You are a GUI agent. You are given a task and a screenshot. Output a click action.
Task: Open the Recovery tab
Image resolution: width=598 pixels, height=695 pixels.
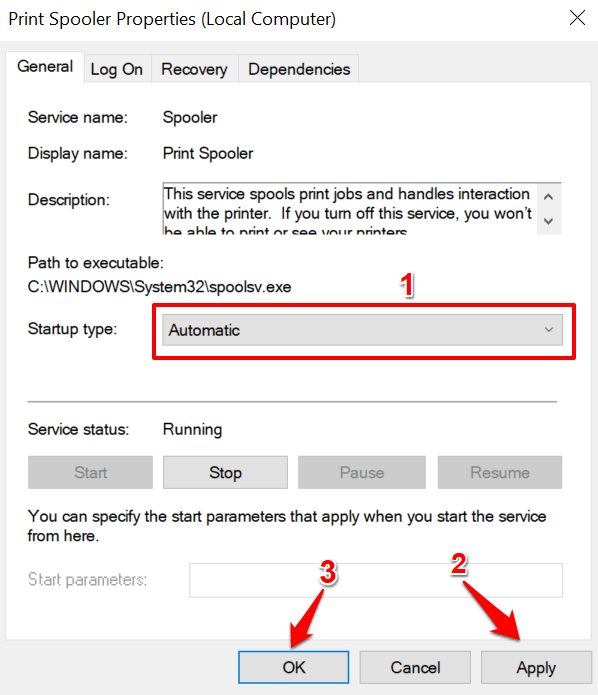(195, 69)
